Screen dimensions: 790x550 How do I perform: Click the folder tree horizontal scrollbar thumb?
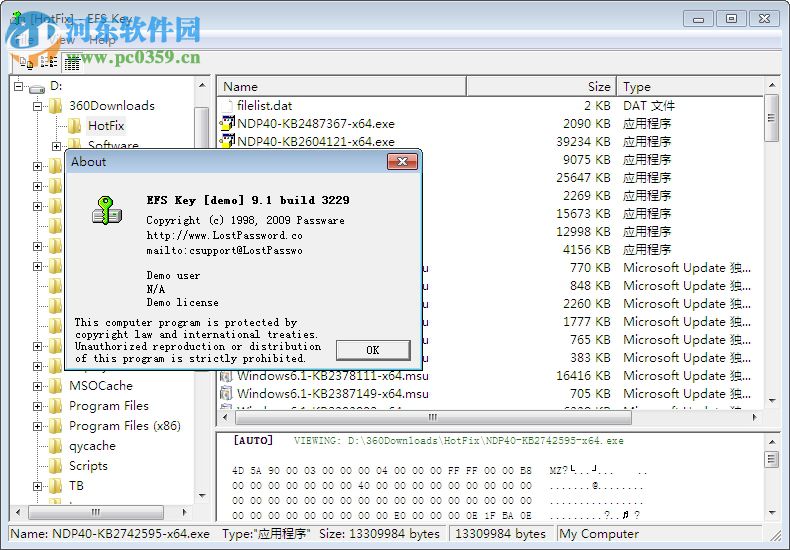[96, 513]
